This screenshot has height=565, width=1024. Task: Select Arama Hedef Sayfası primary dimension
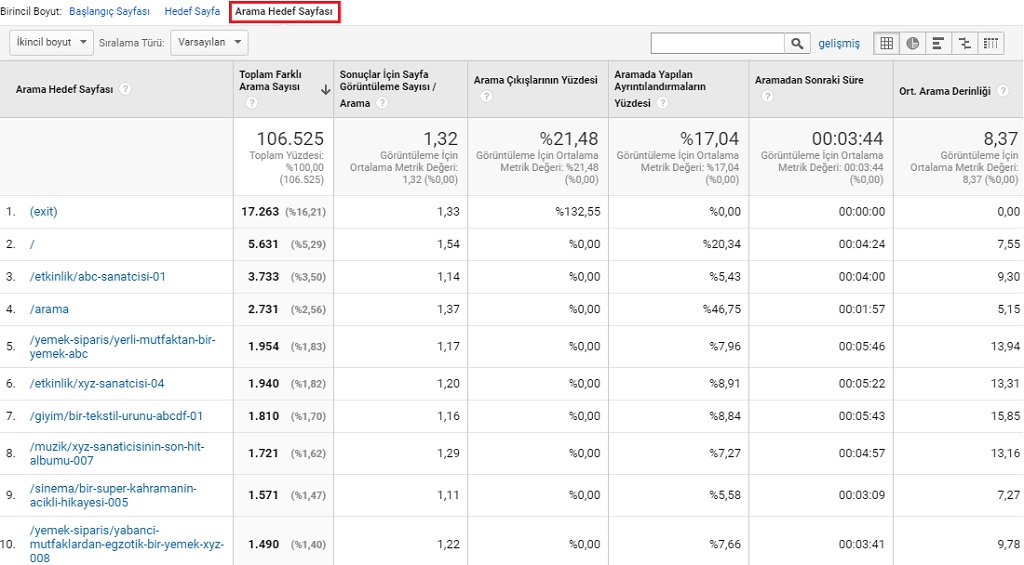(x=284, y=12)
